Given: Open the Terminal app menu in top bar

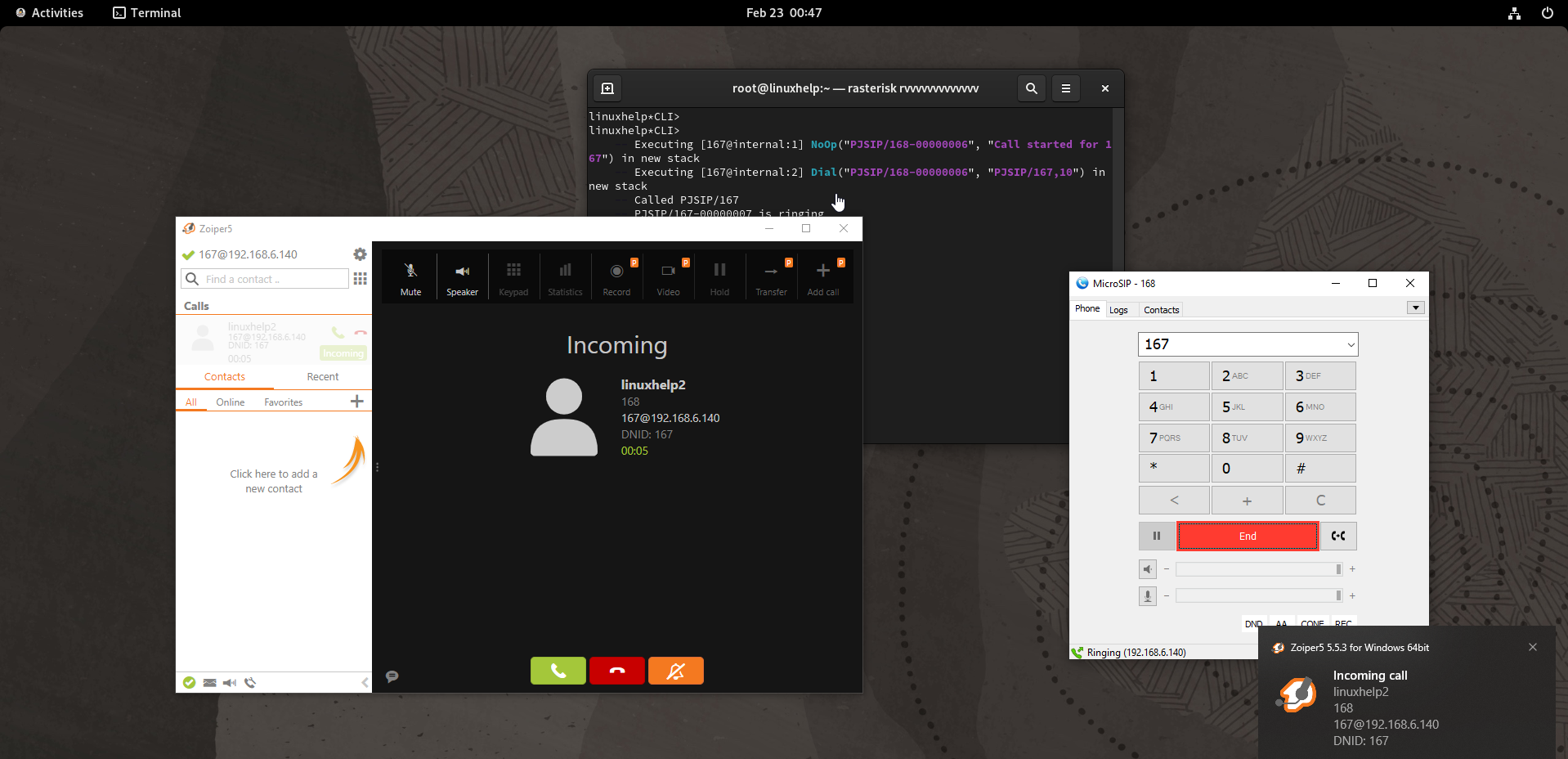Looking at the screenshot, I should (x=147, y=12).
